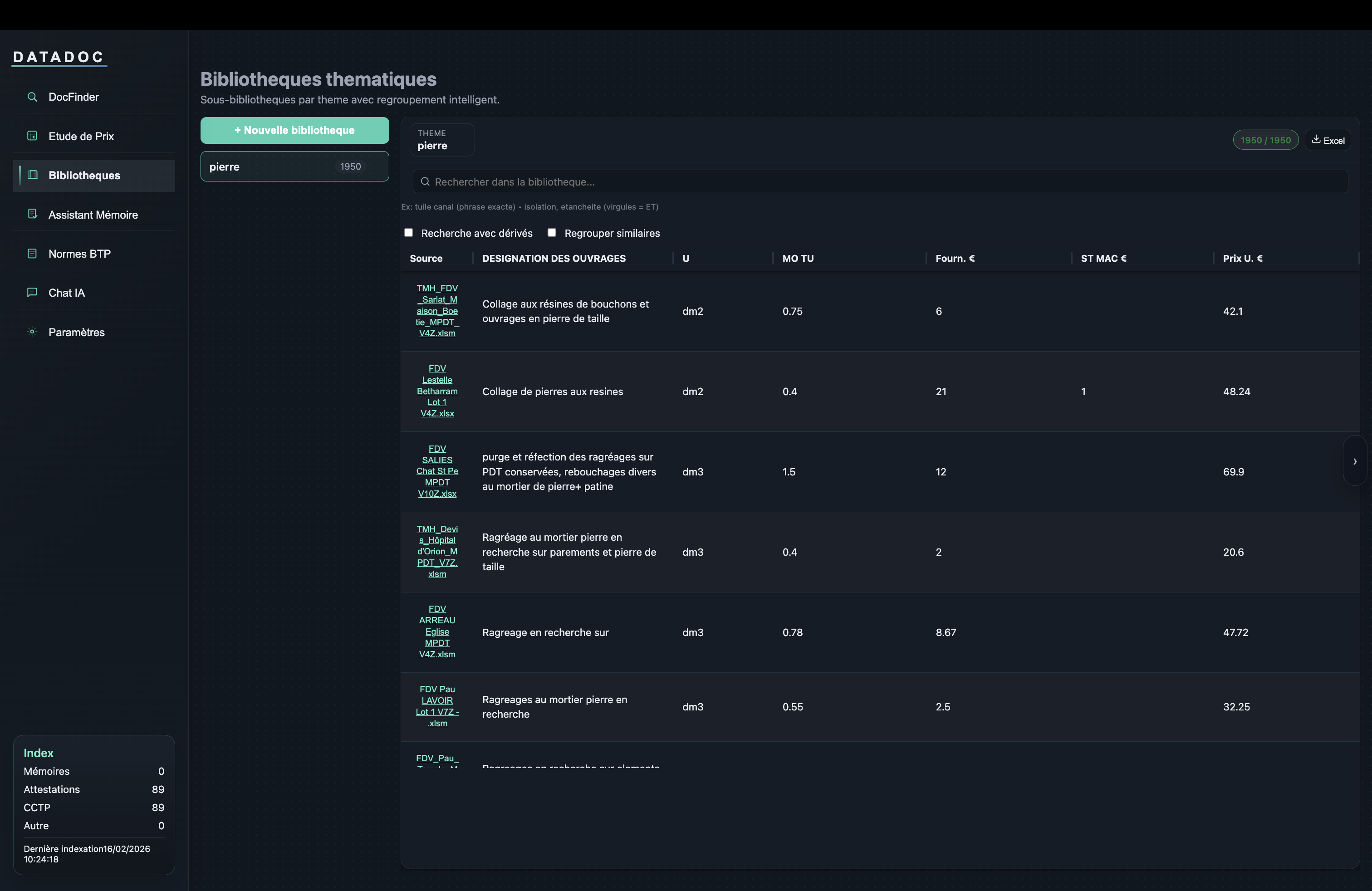The height and width of the screenshot is (891, 1372).
Task: Click the green 1950 / 1950 progress badge
Action: click(x=1265, y=139)
